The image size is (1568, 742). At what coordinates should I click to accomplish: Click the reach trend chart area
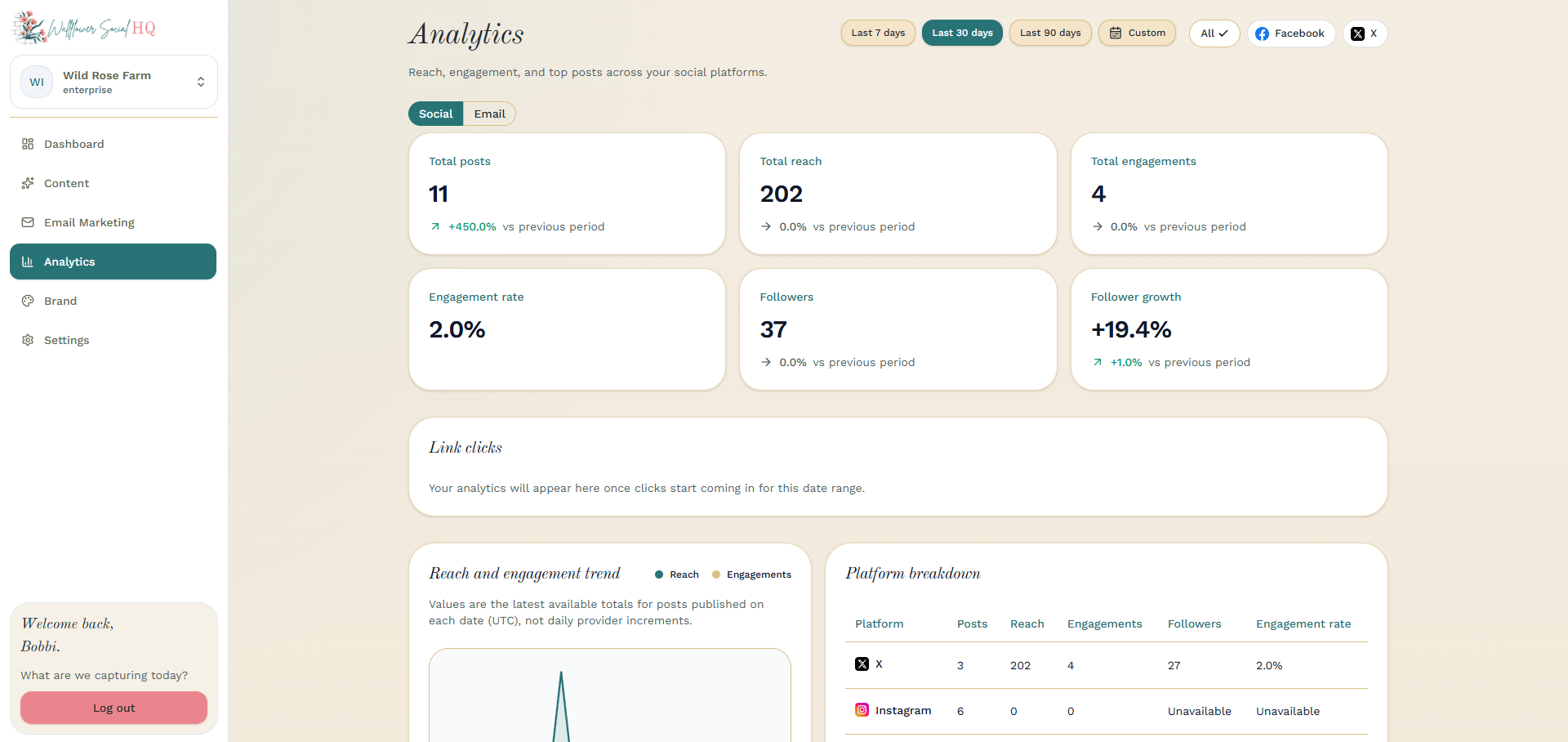coord(610,695)
